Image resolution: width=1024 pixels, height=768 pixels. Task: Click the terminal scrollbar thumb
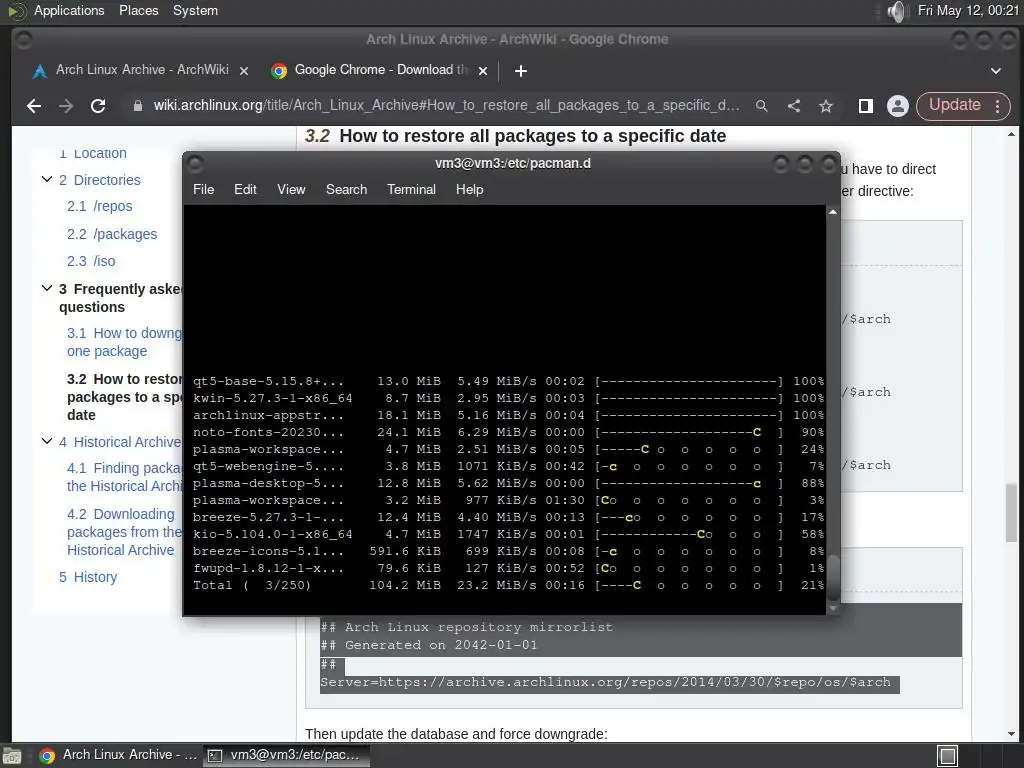[x=833, y=577]
